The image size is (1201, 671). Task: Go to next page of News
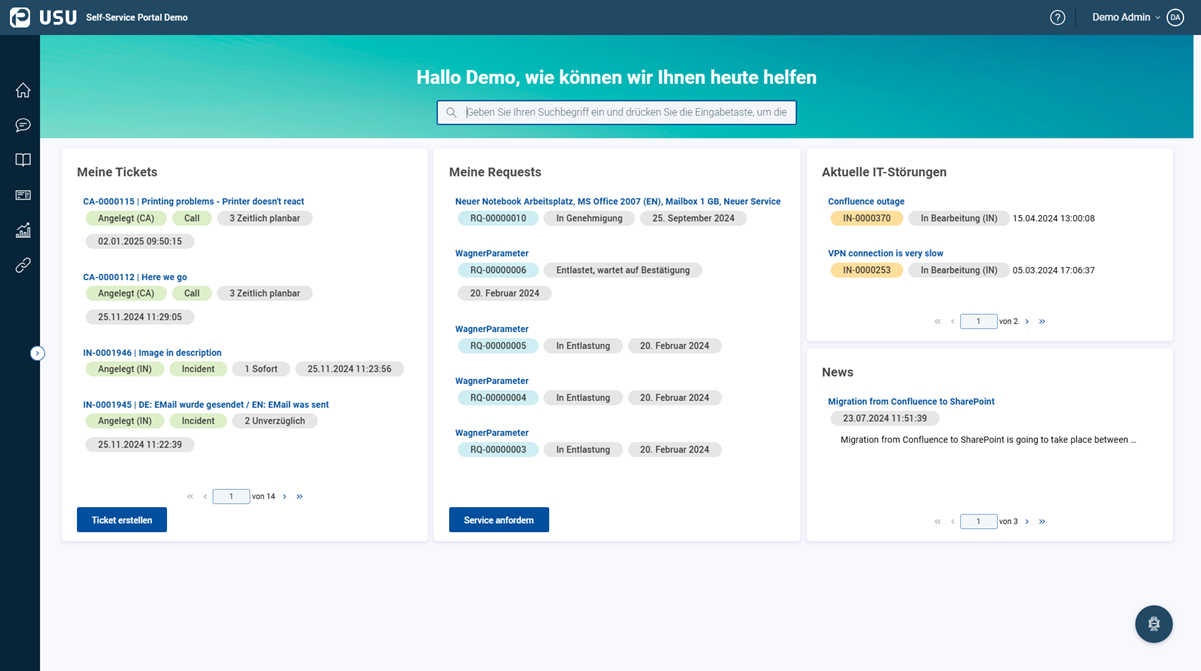point(1027,521)
